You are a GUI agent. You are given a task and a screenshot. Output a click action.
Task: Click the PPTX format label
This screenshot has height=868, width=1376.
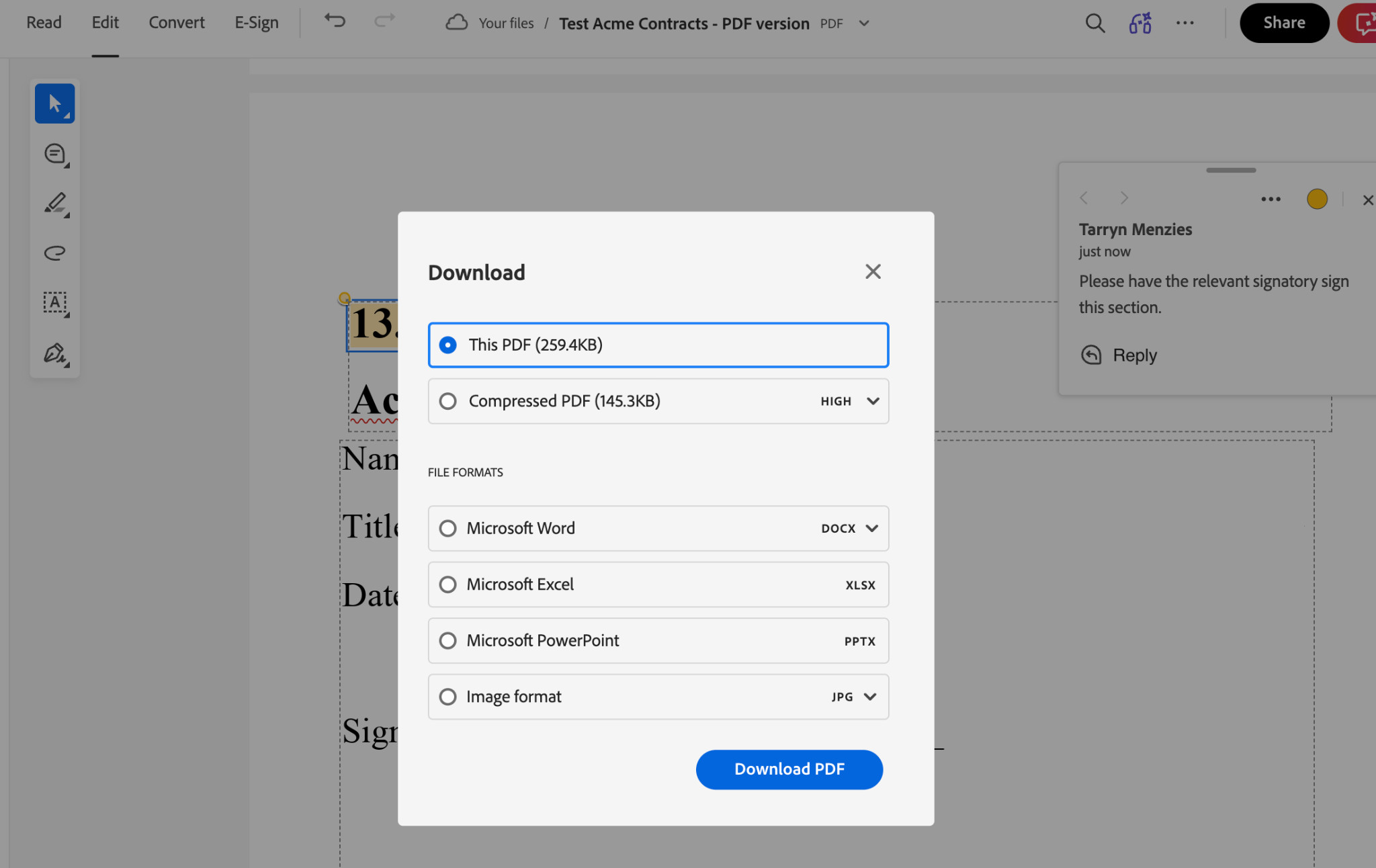[859, 642]
